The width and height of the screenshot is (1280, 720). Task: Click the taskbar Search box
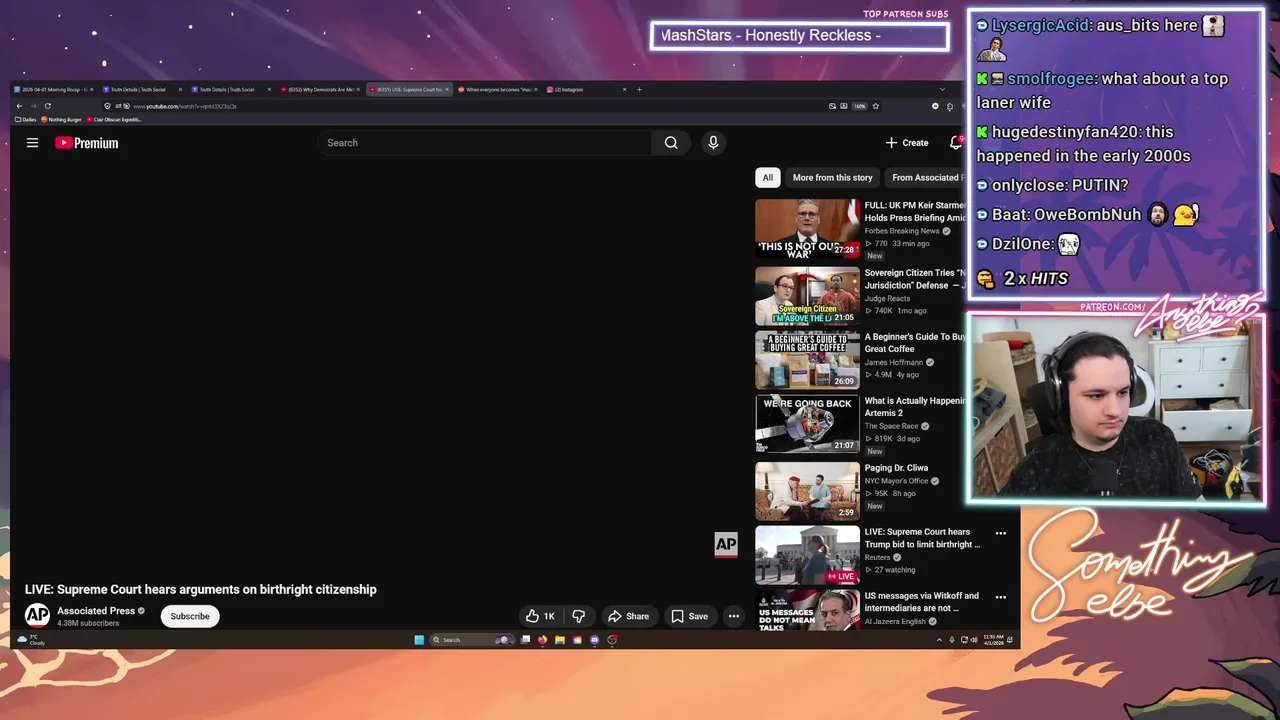coord(472,640)
